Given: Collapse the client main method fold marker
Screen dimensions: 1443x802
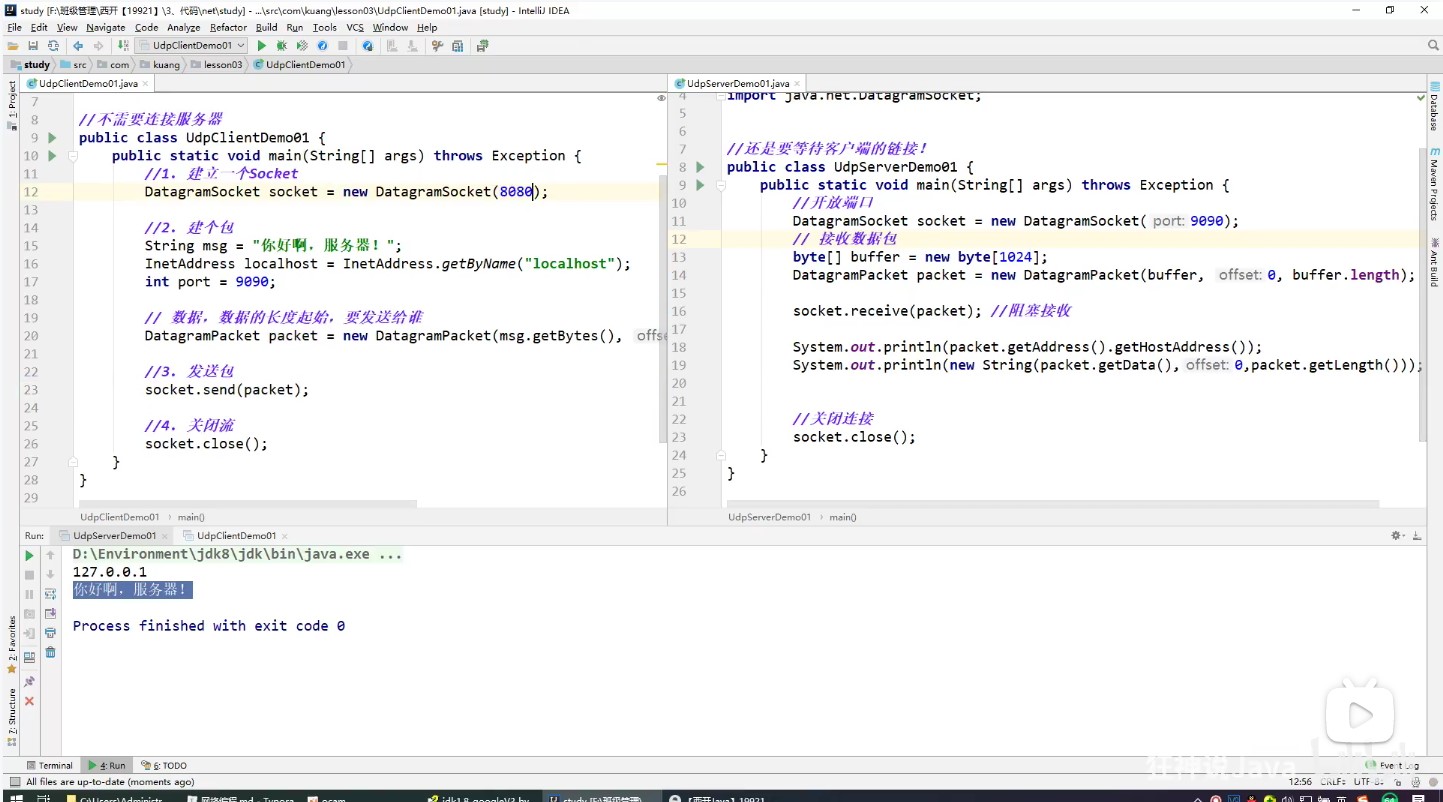Looking at the screenshot, I should [73, 156].
